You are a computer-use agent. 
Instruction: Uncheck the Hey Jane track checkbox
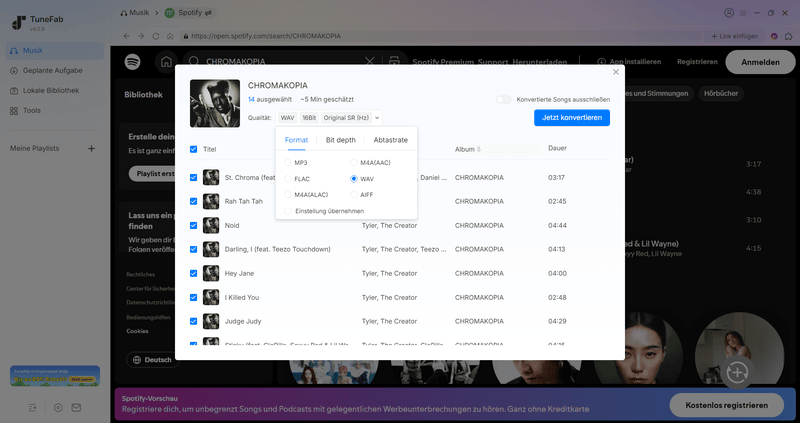193,273
